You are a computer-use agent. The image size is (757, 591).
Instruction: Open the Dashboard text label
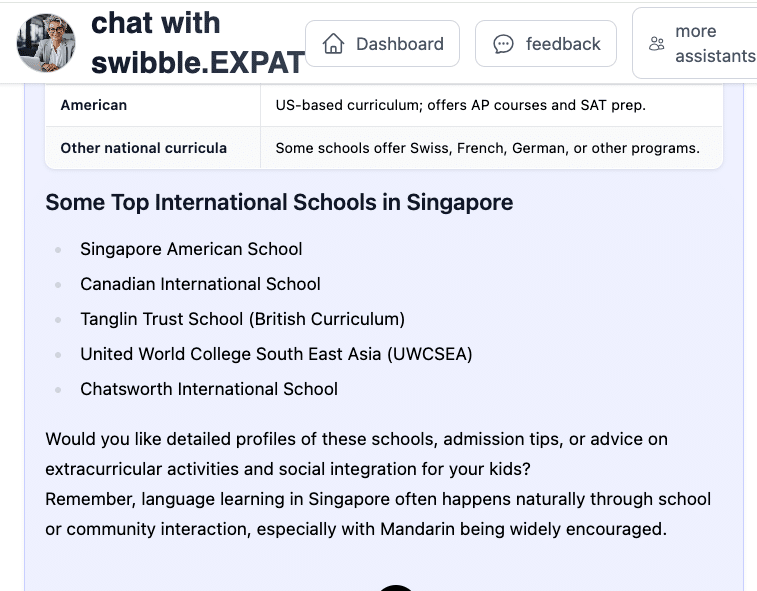pyautogui.click(x=399, y=44)
